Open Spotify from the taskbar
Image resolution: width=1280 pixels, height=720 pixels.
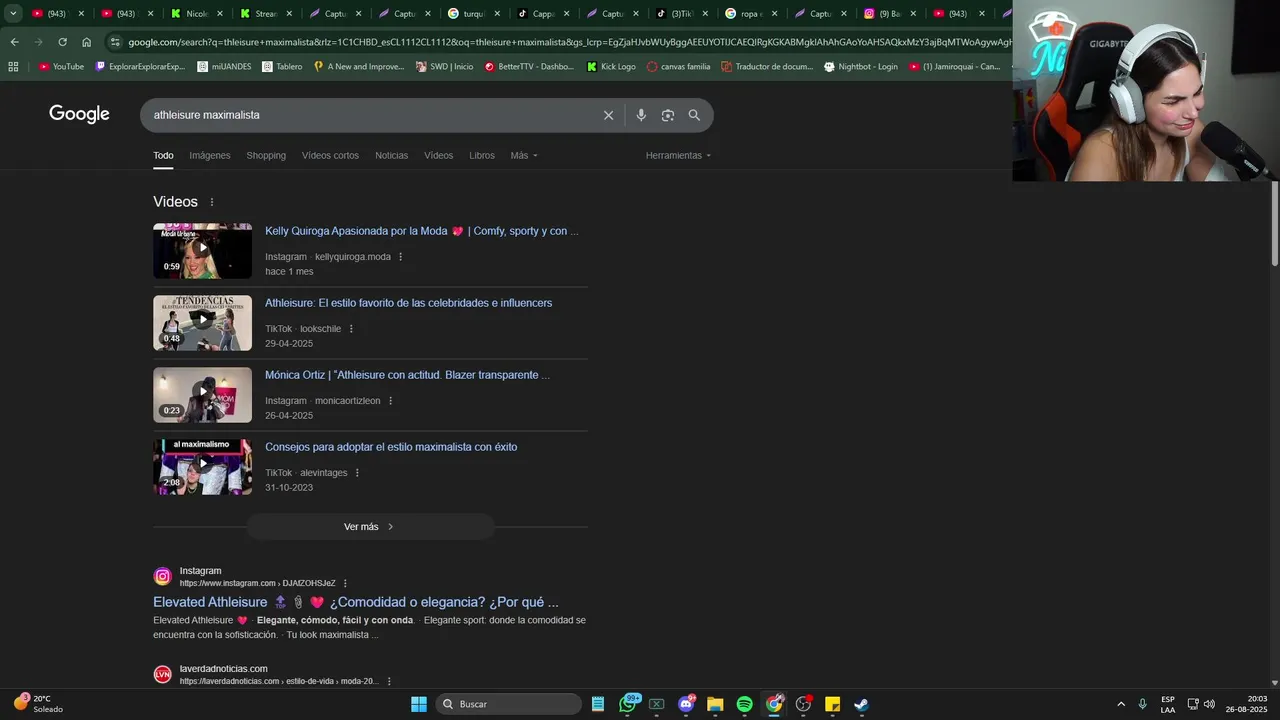pyautogui.click(x=744, y=704)
